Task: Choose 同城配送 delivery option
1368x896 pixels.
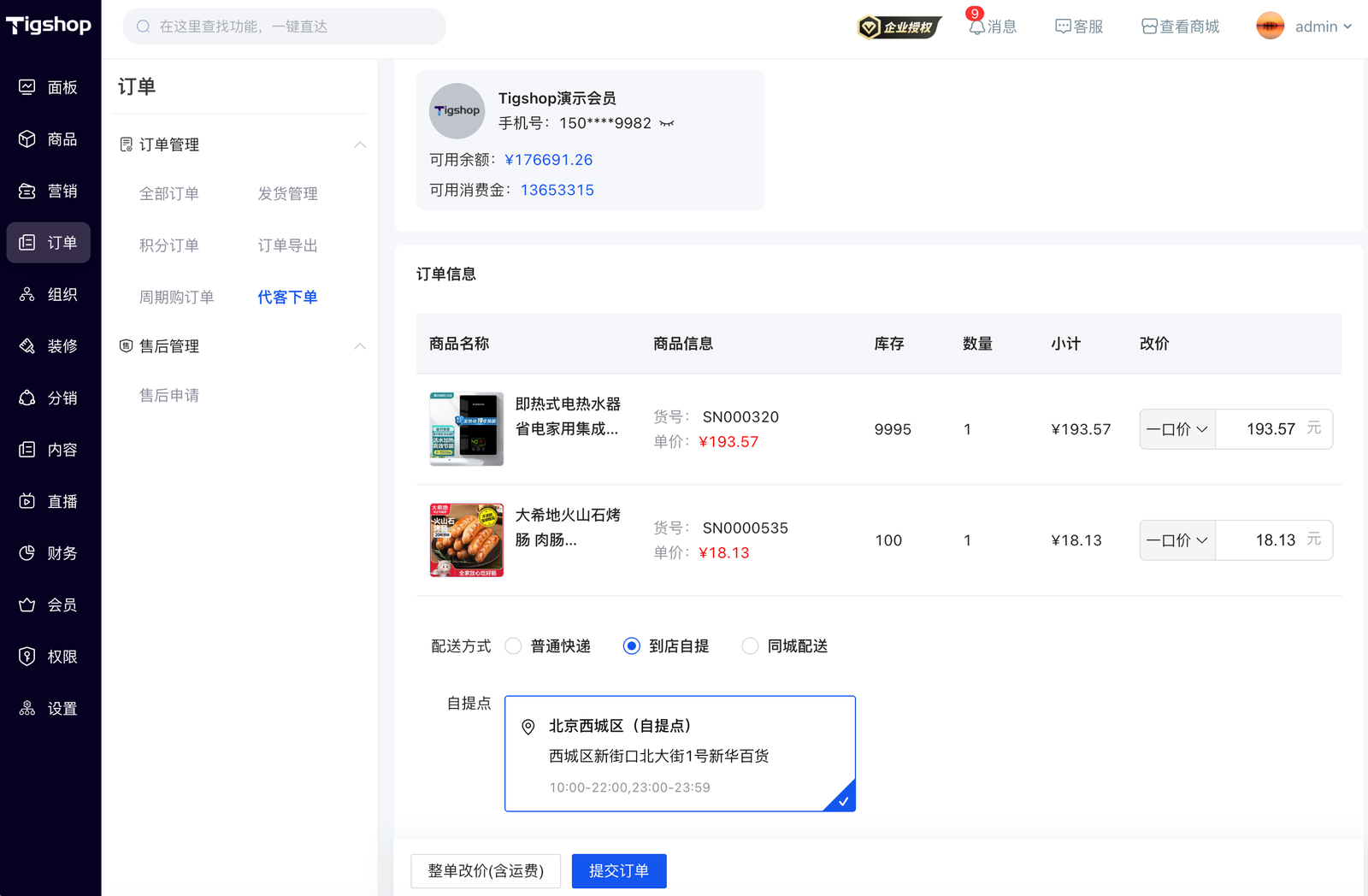Action: click(x=750, y=646)
